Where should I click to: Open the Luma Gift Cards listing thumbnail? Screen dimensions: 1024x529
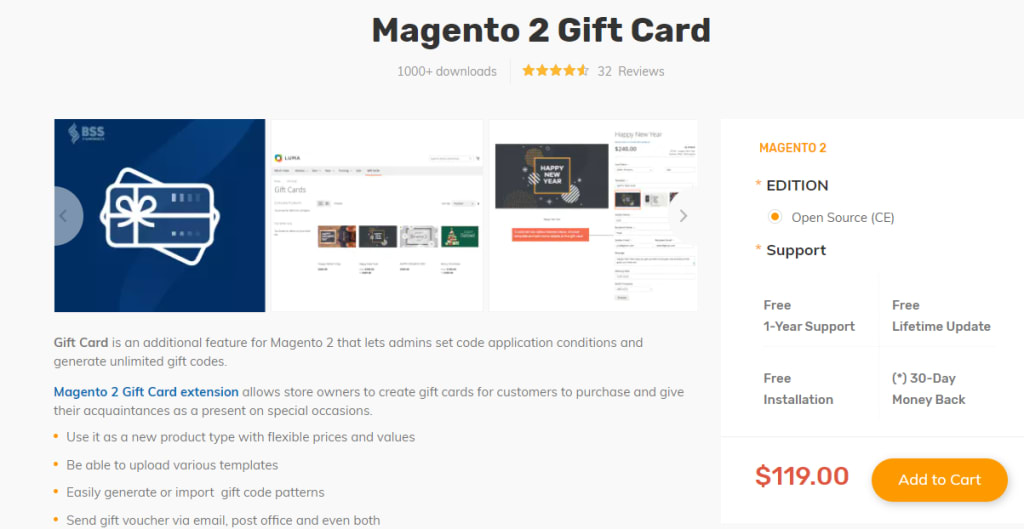pyautogui.click(x=377, y=216)
